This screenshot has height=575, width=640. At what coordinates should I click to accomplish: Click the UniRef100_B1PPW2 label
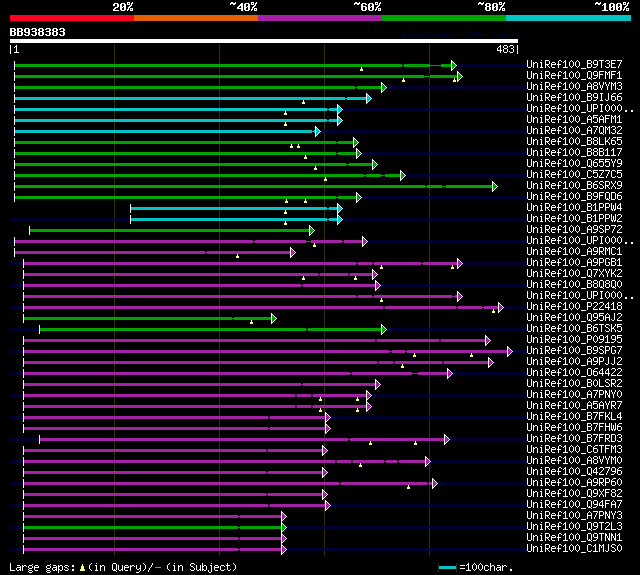click(x=574, y=219)
